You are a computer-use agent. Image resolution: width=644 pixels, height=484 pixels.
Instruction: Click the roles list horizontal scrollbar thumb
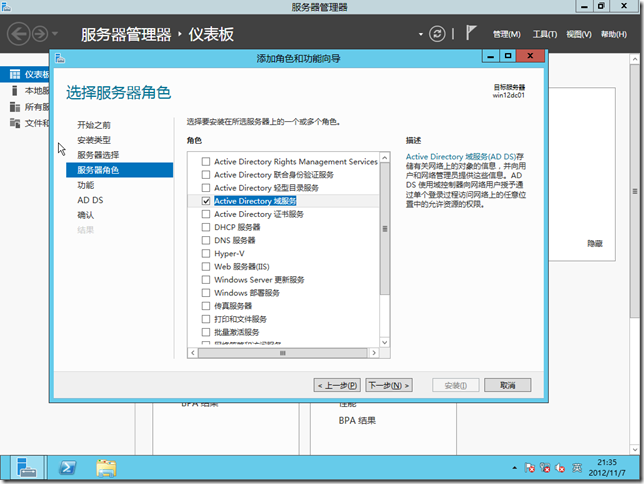coord(283,353)
